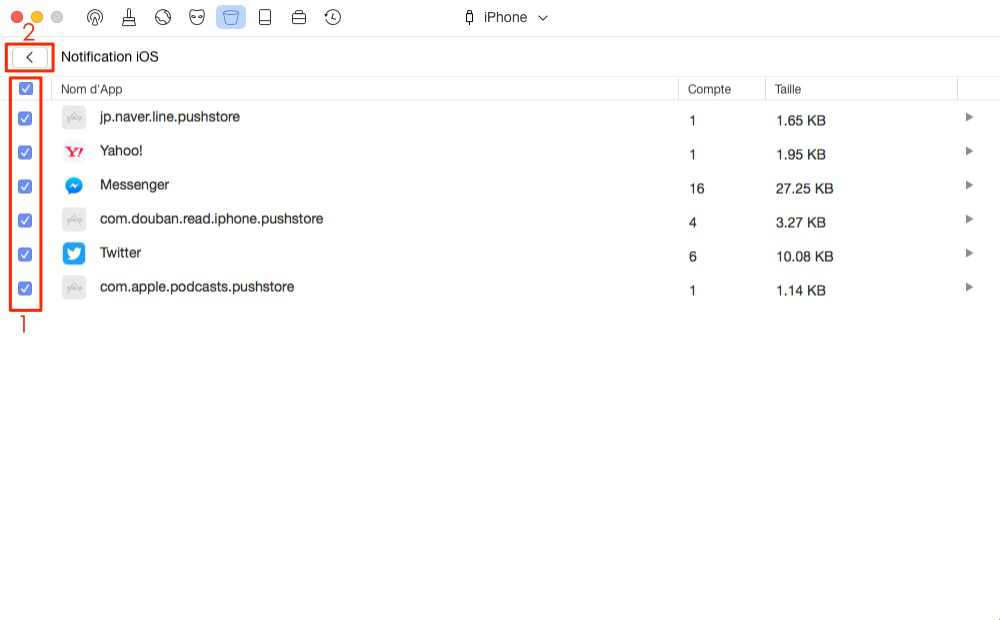
Task: Open the Toolbox briefcase icon
Action: 298,17
